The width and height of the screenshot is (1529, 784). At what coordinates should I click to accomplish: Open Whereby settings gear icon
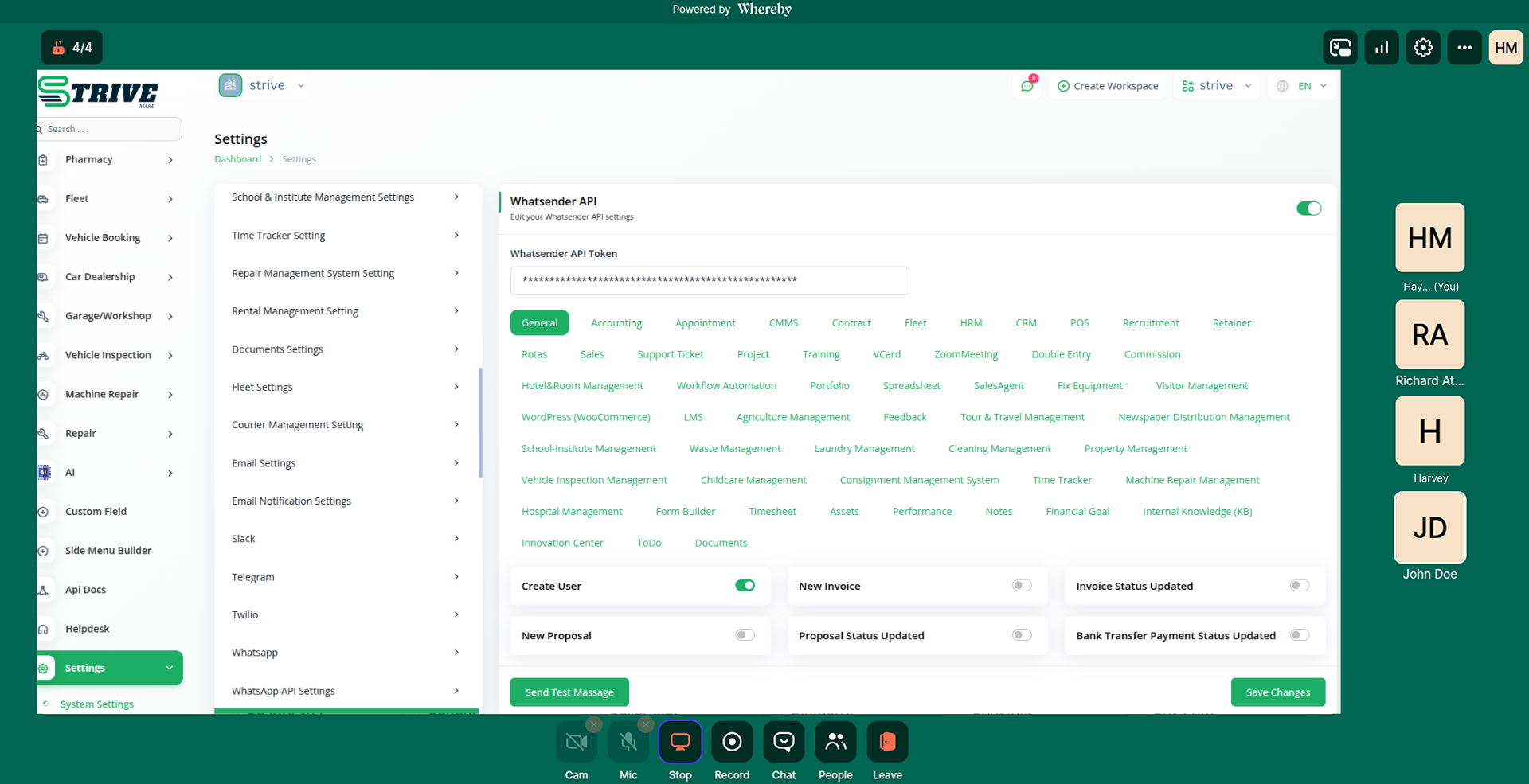[1423, 48]
